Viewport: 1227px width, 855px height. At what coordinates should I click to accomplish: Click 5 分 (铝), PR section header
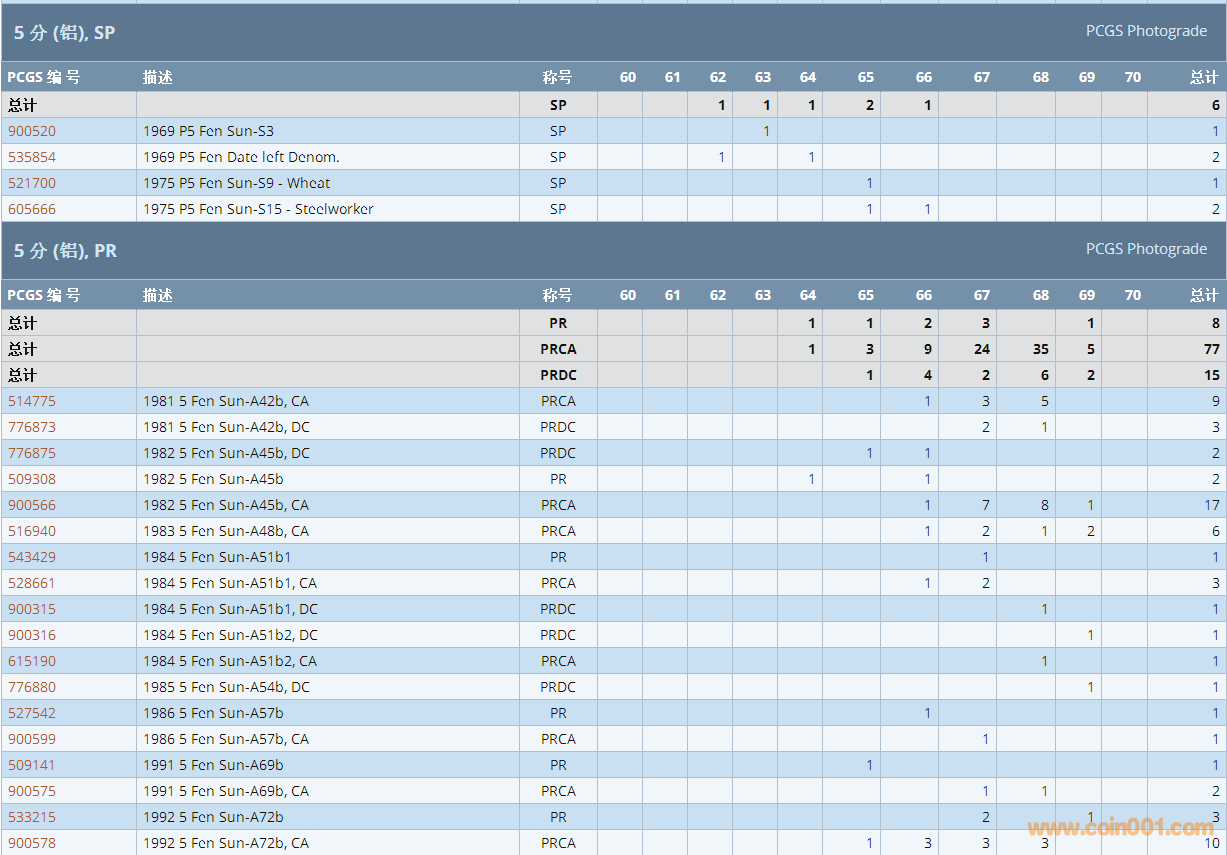pyautogui.click(x=66, y=251)
